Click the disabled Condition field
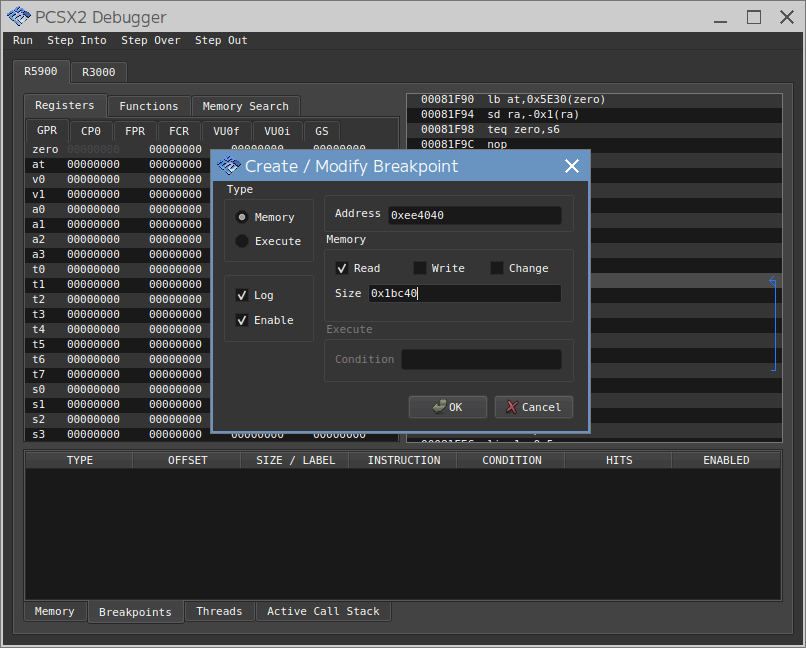The width and height of the screenshot is (806, 648). [x=481, y=359]
